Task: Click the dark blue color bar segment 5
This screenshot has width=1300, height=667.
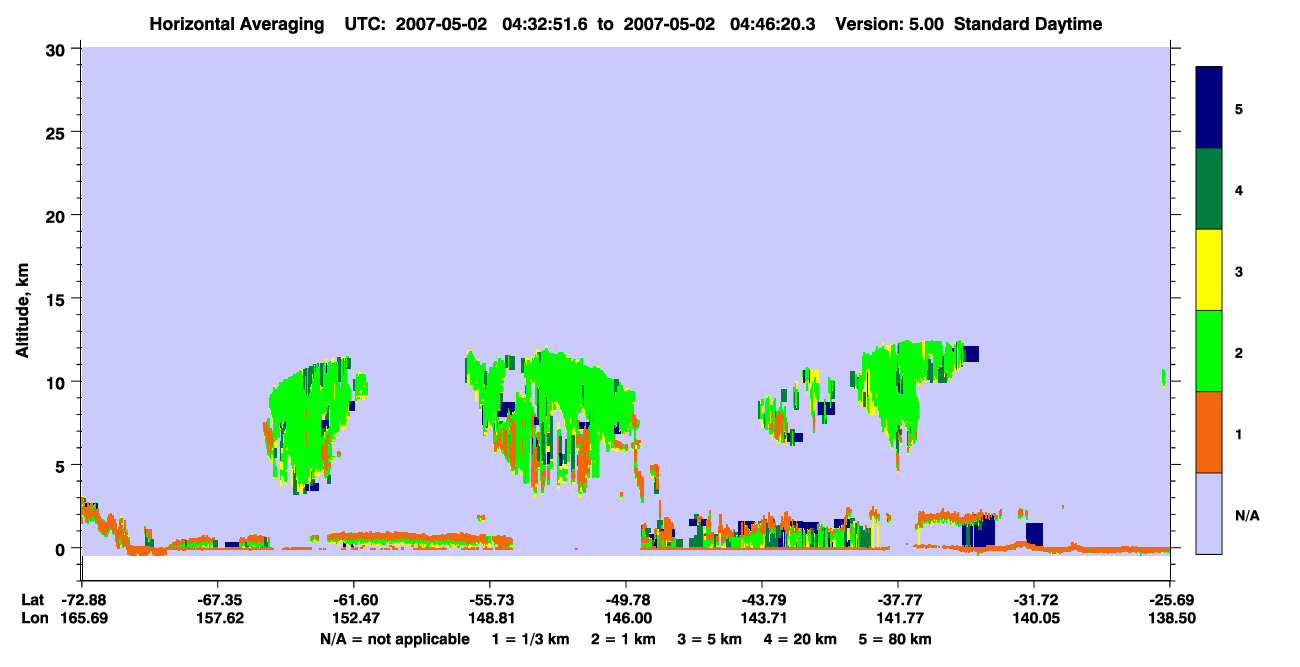Action: pos(1209,108)
